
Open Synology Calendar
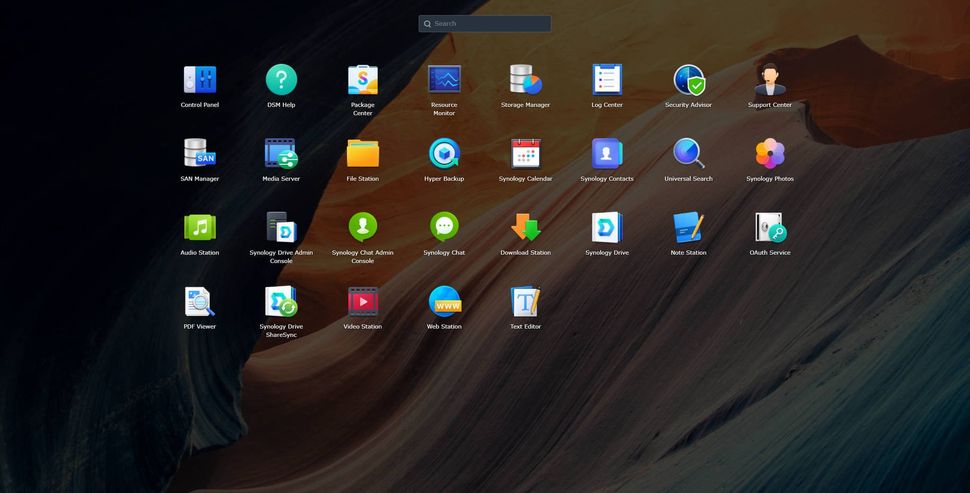526,153
